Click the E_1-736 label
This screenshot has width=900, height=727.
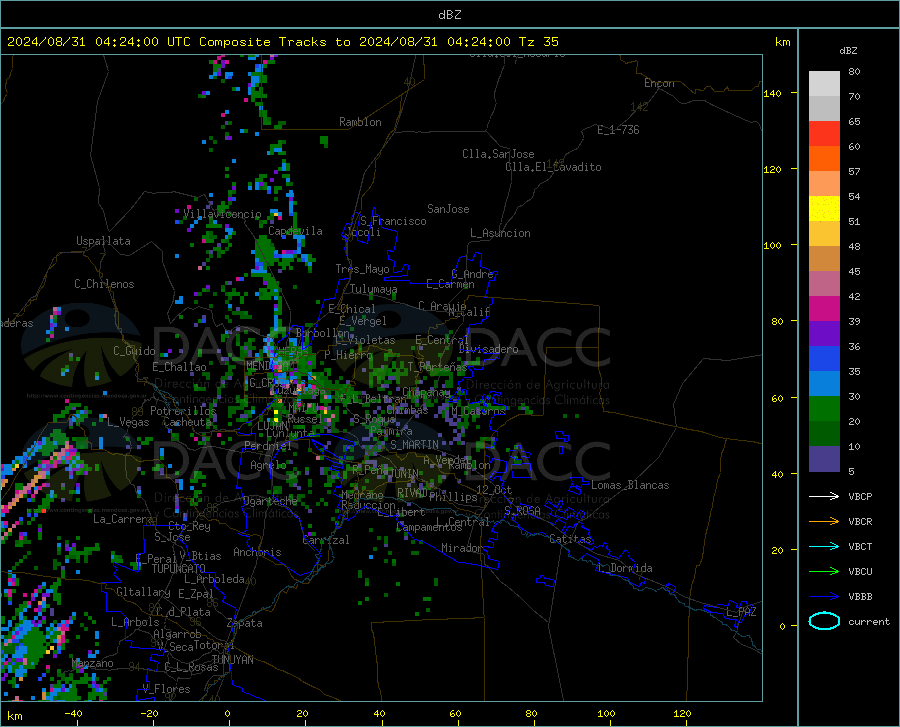[618, 130]
